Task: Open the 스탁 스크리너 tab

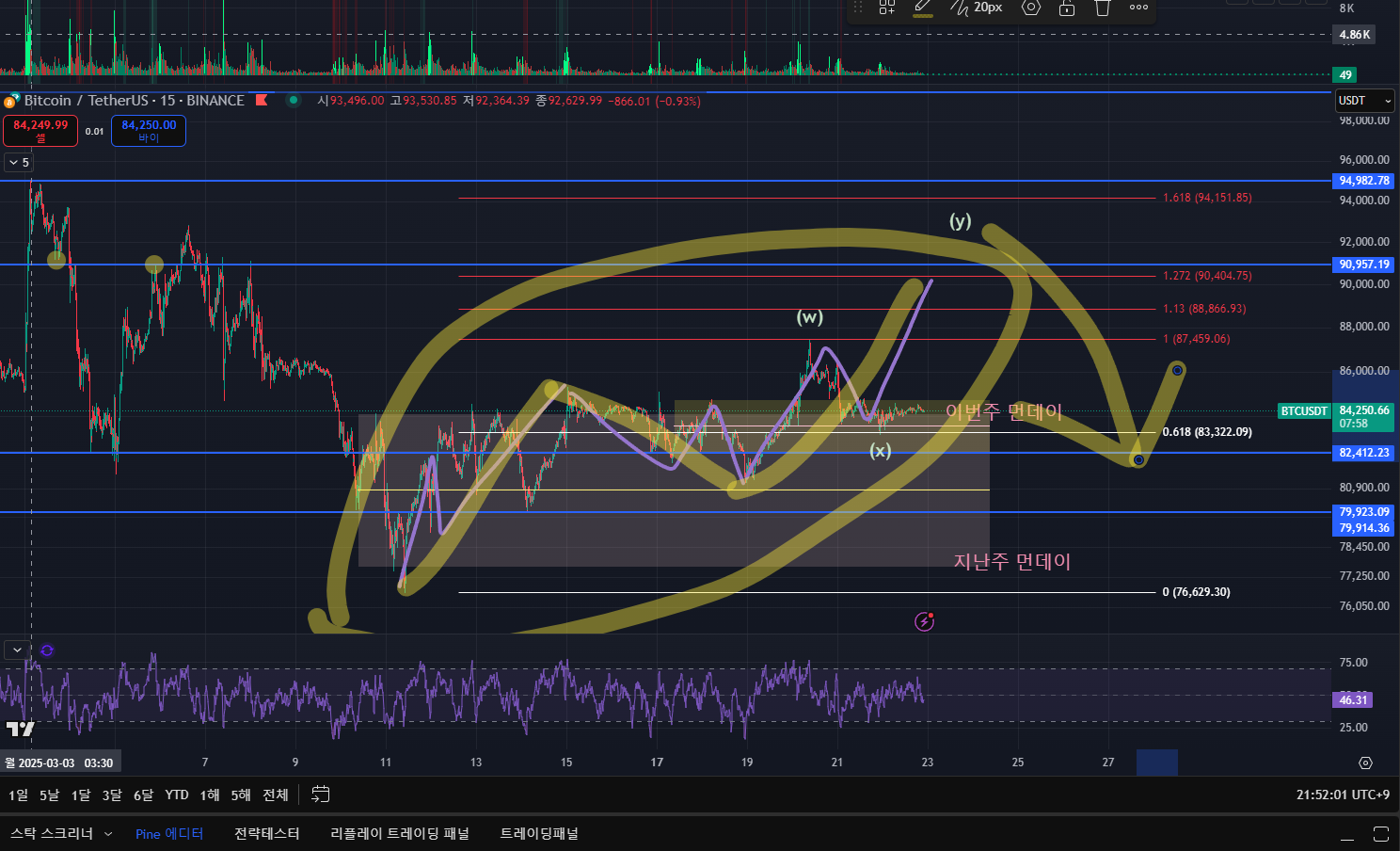Action: click(x=52, y=834)
